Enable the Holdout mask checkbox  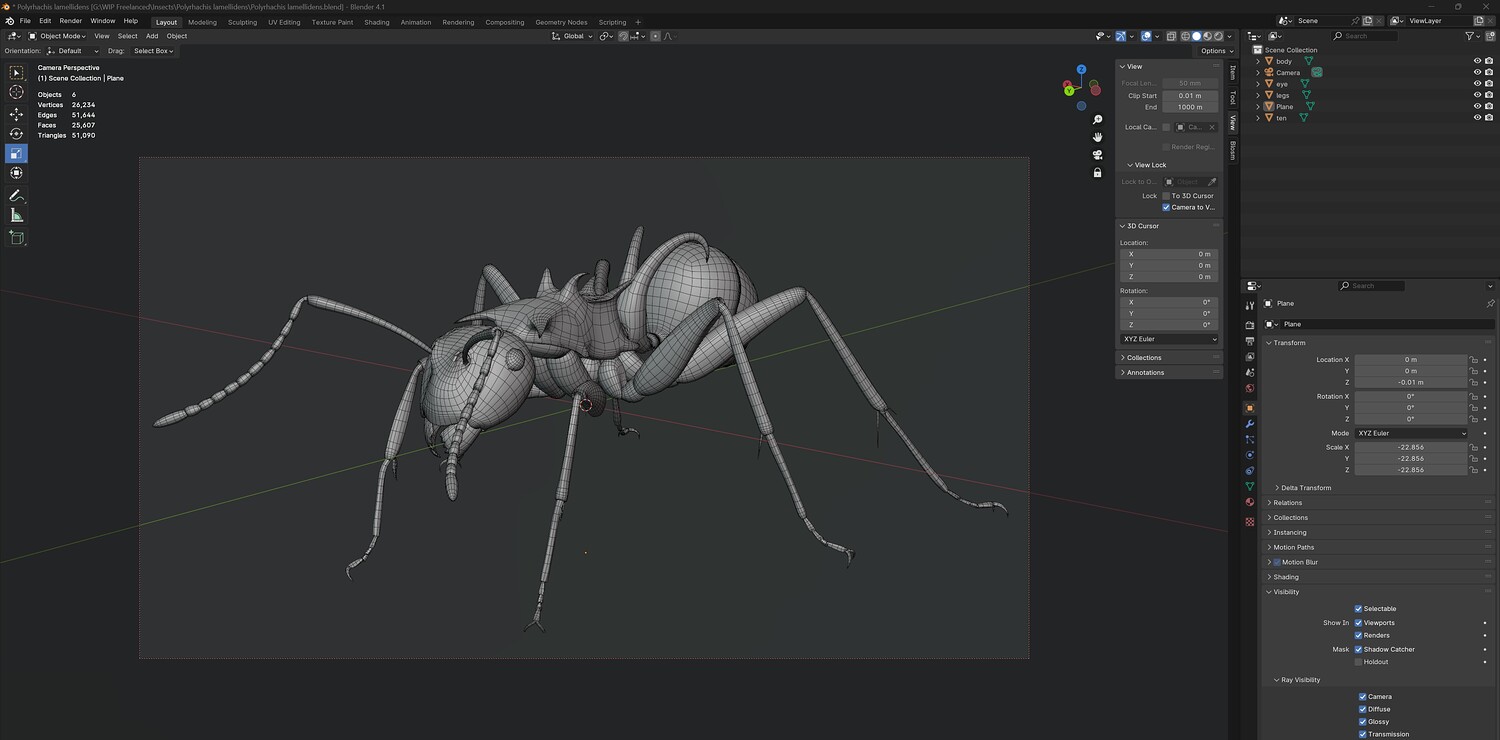click(1358, 662)
